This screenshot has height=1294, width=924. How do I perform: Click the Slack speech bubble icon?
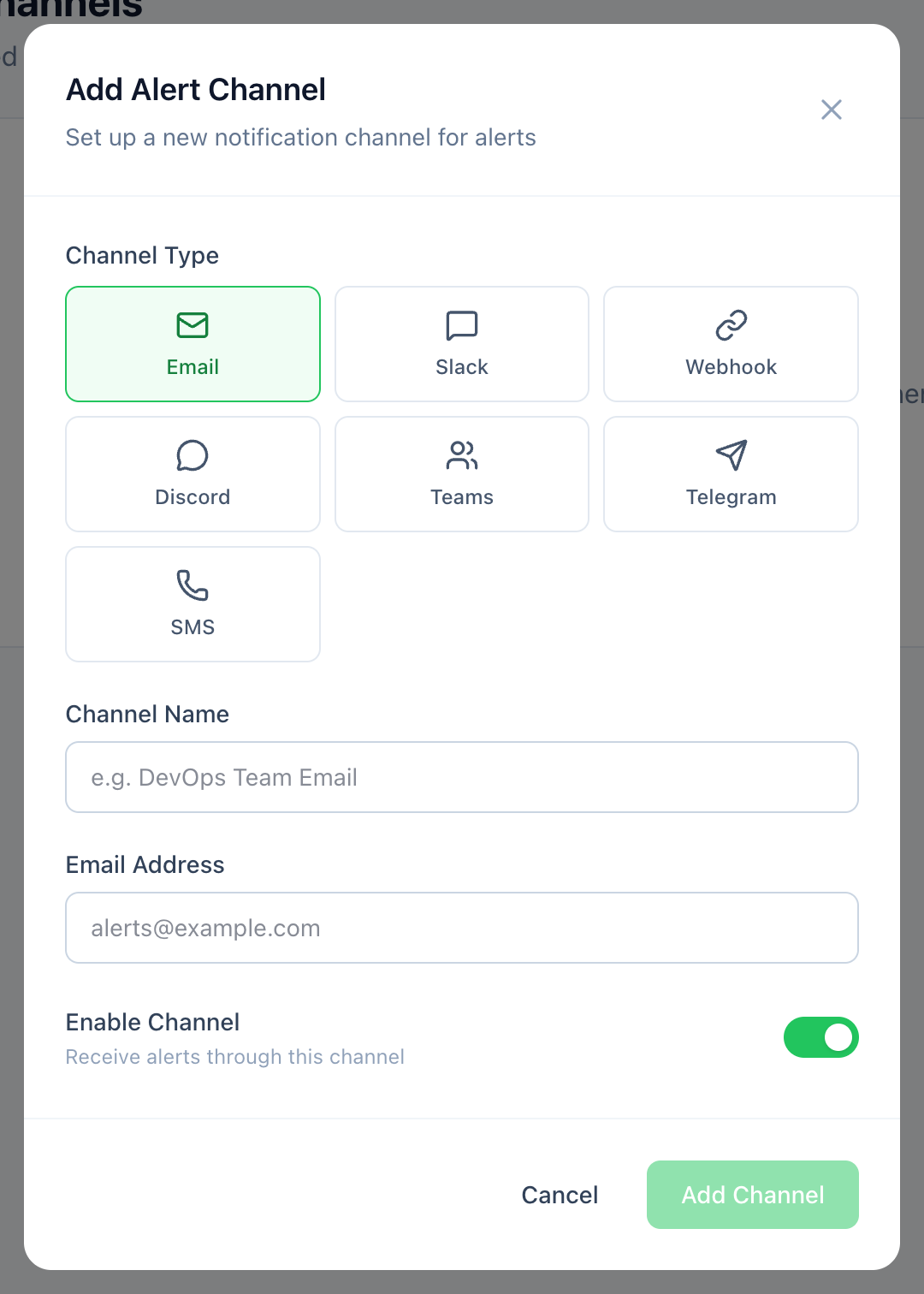[462, 325]
